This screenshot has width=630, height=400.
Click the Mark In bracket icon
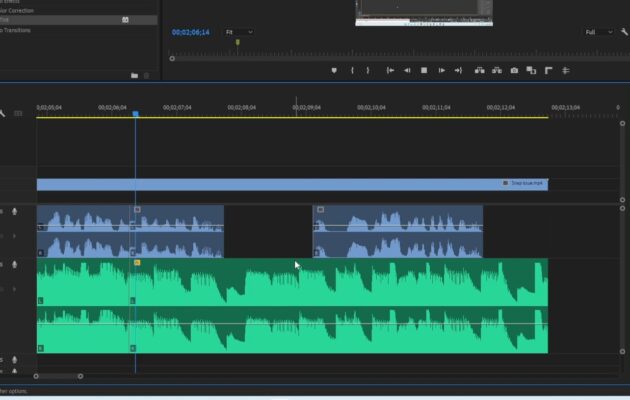pyautogui.click(x=352, y=70)
